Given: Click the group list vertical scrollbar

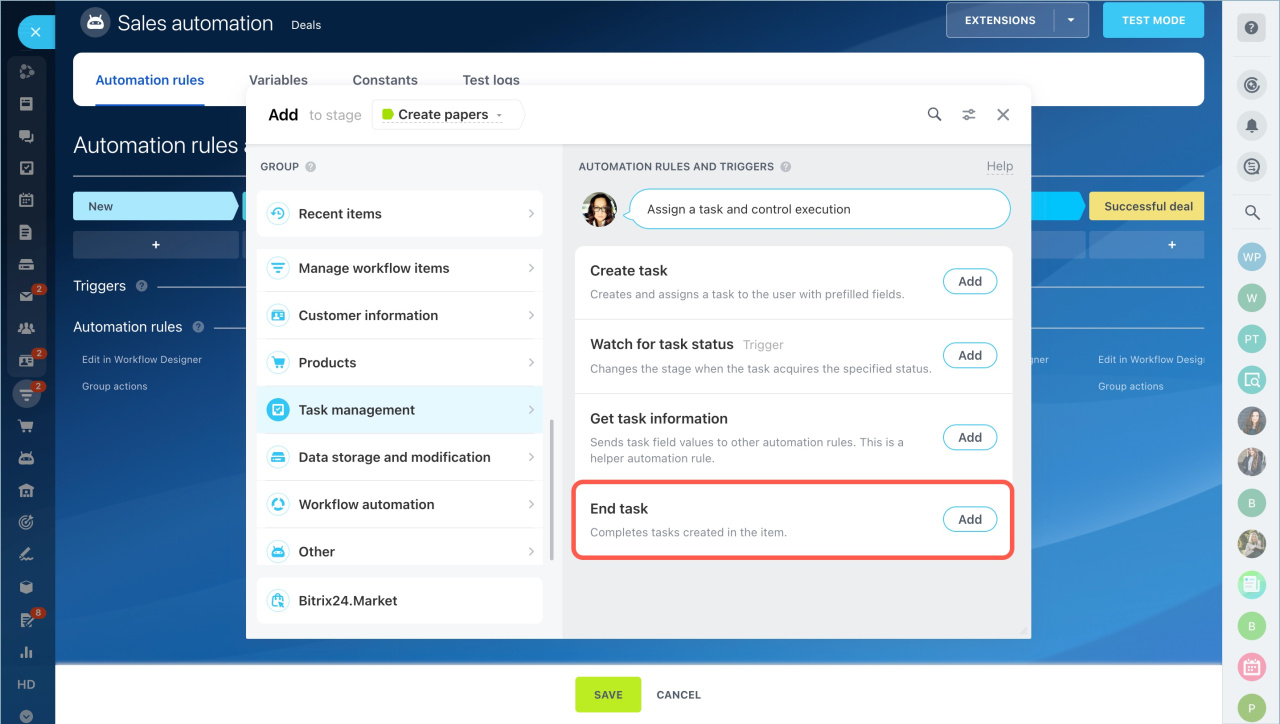Looking at the screenshot, I should click(x=551, y=490).
